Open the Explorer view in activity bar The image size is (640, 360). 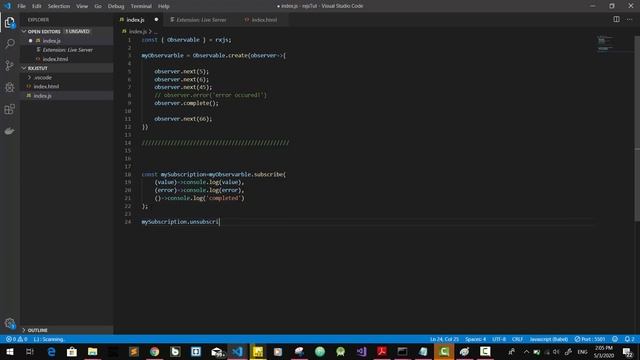[x=9, y=22]
